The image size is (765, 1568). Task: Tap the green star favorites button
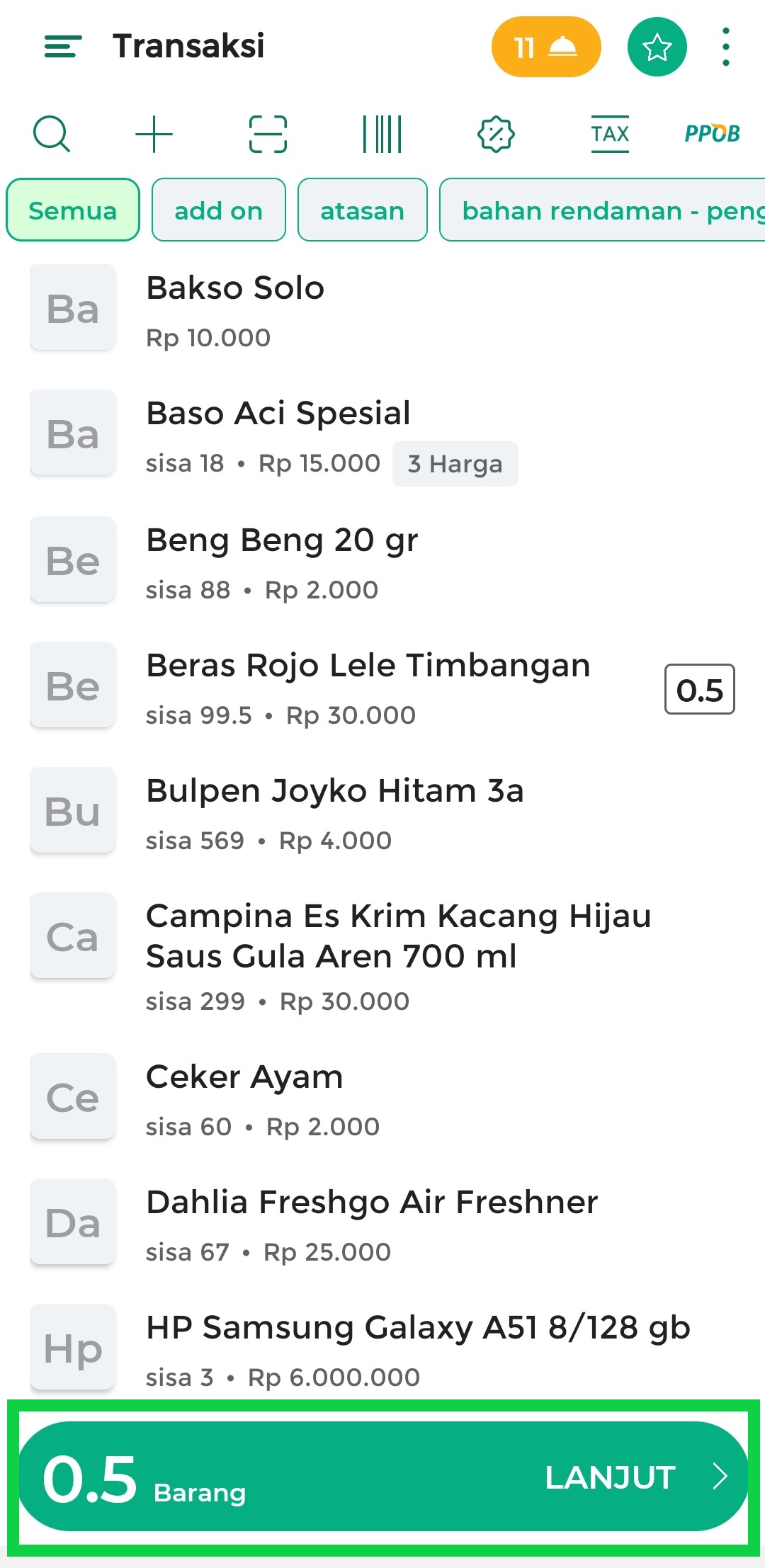point(657,47)
